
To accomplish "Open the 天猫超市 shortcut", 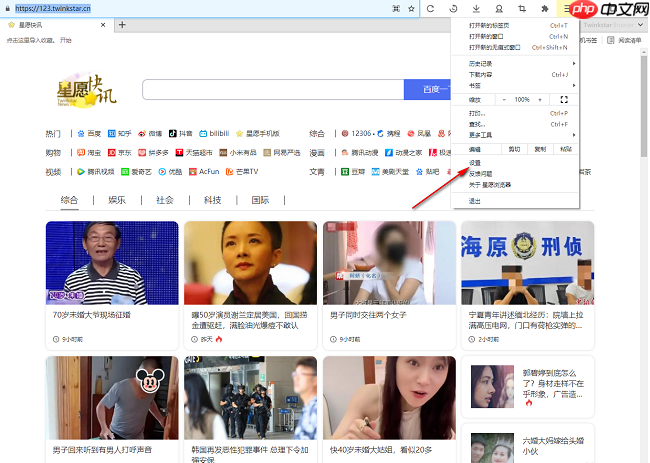I will click(194, 153).
